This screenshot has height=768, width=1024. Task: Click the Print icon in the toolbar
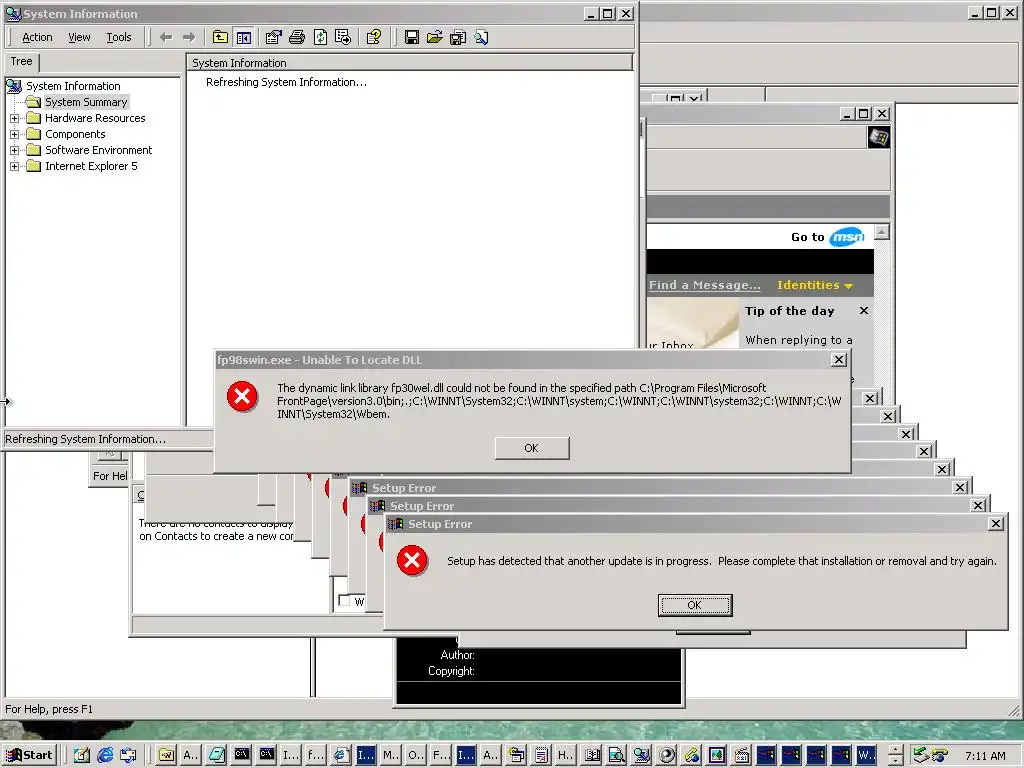tap(296, 37)
